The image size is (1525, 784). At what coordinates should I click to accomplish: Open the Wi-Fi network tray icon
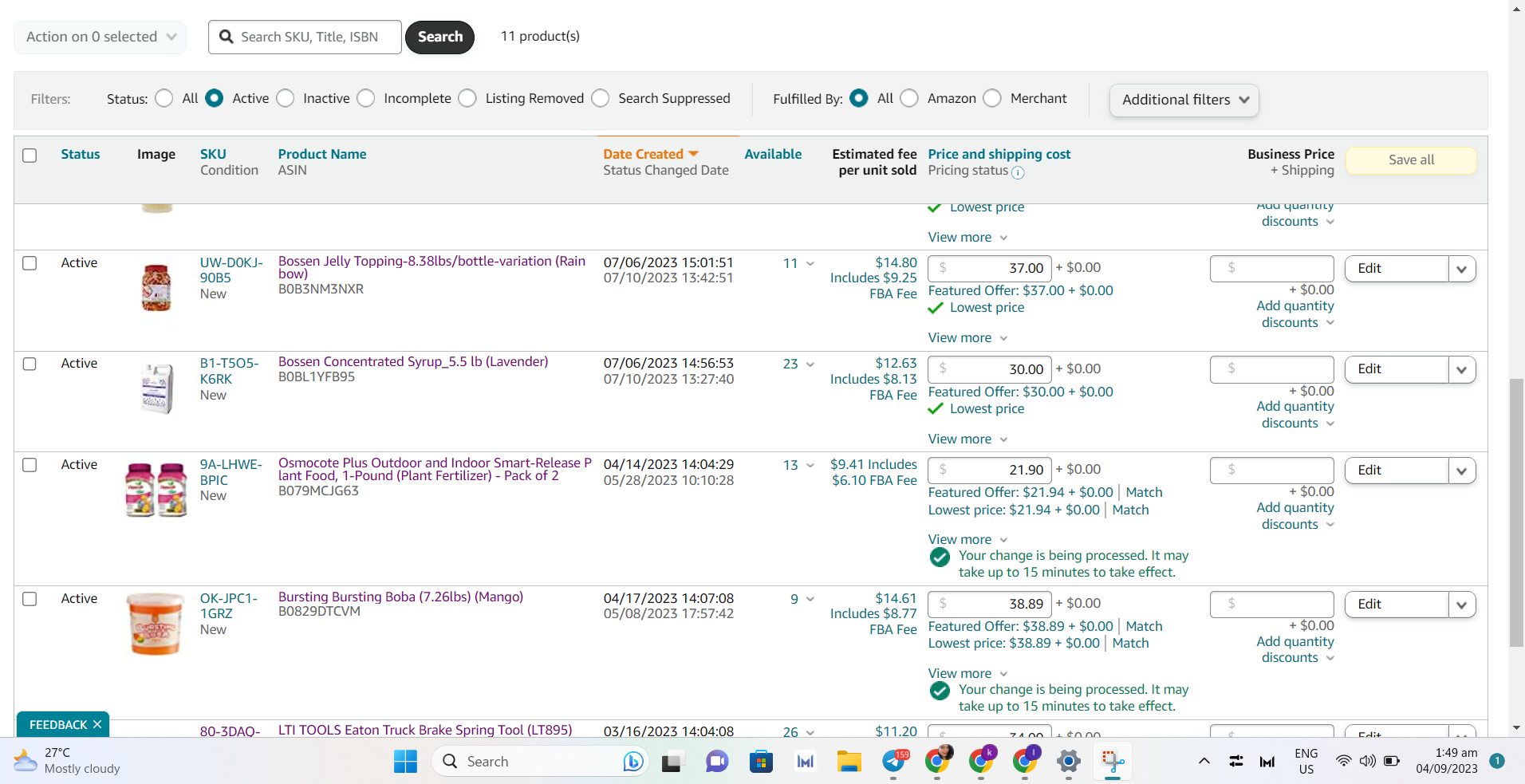point(1344,761)
